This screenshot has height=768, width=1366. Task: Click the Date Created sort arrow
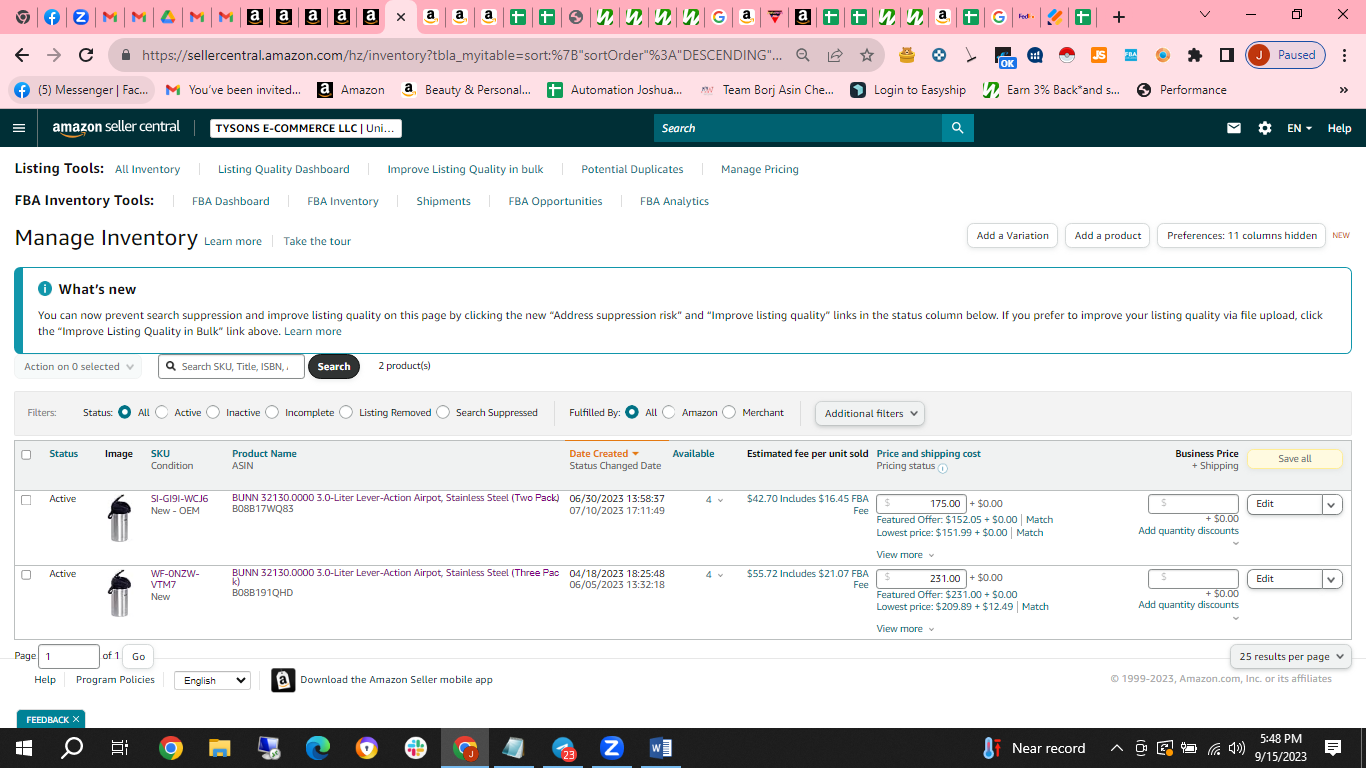pos(635,454)
